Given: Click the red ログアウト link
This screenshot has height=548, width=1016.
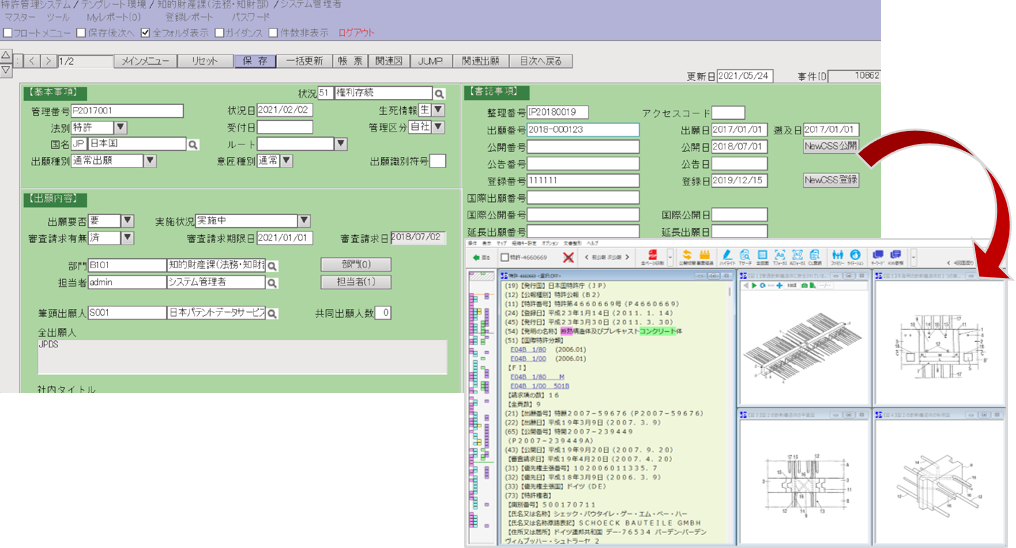Looking at the screenshot, I should point(356,32).
